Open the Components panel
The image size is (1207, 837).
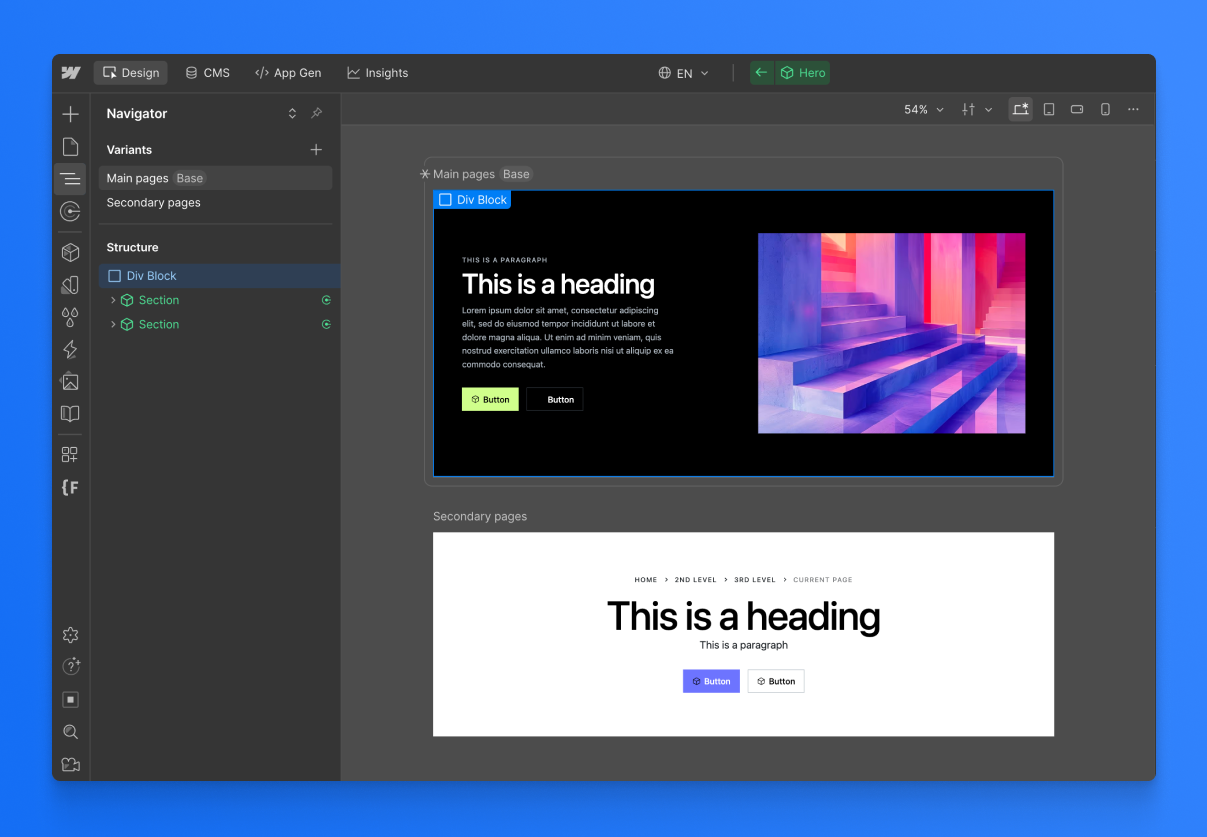pos(70,252)
